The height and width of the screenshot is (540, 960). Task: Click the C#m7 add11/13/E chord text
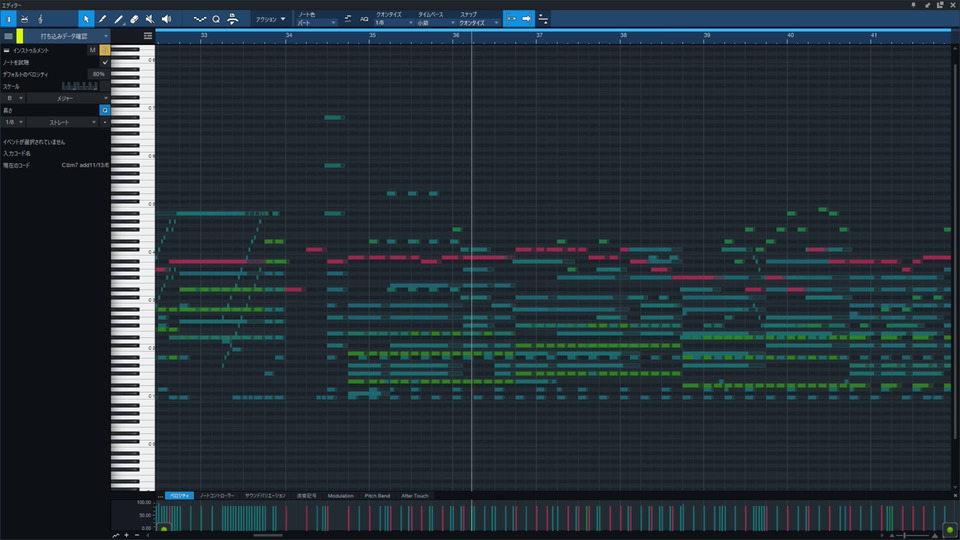(85, 165)
